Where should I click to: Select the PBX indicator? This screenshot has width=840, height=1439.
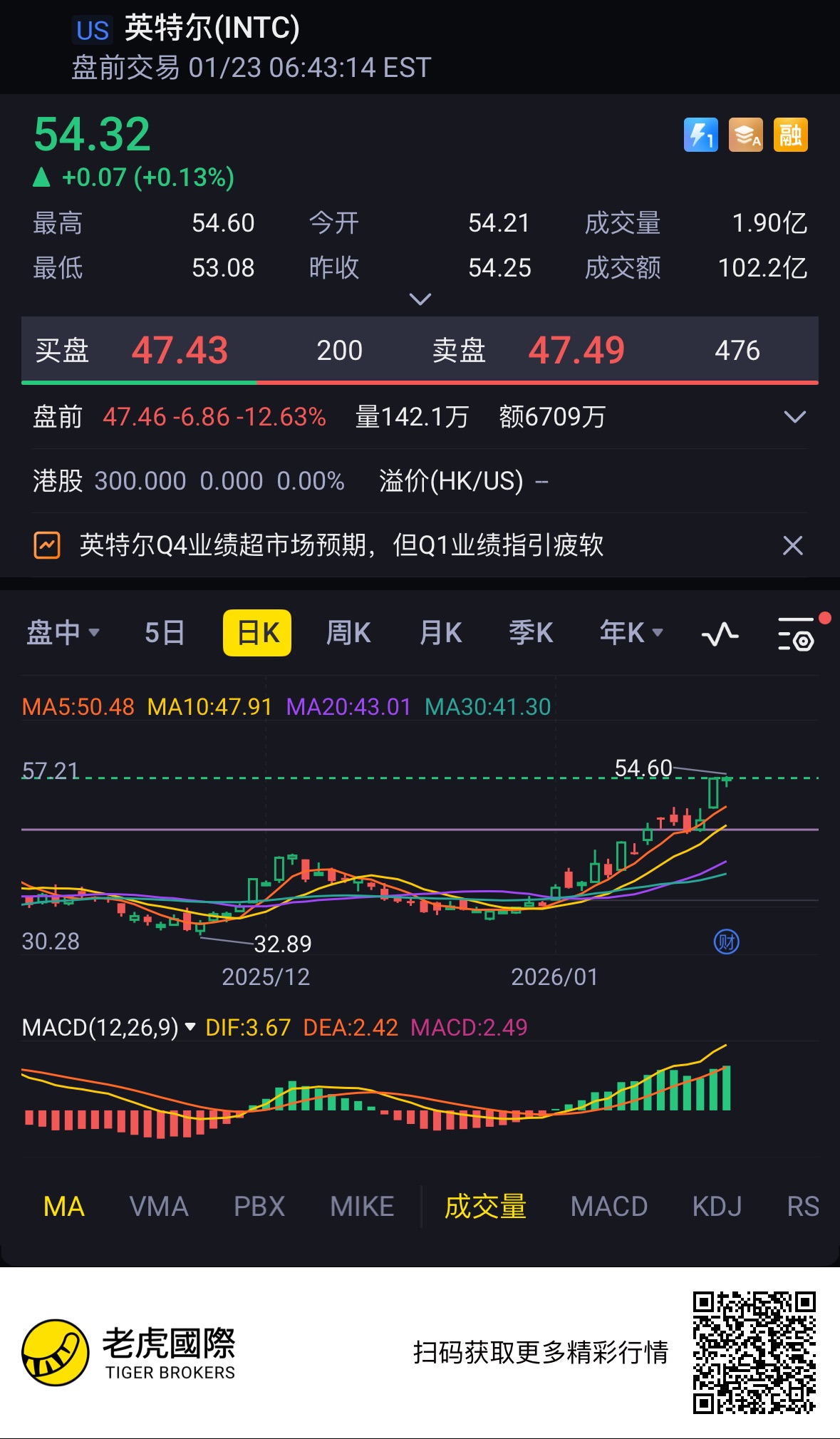259,1207
